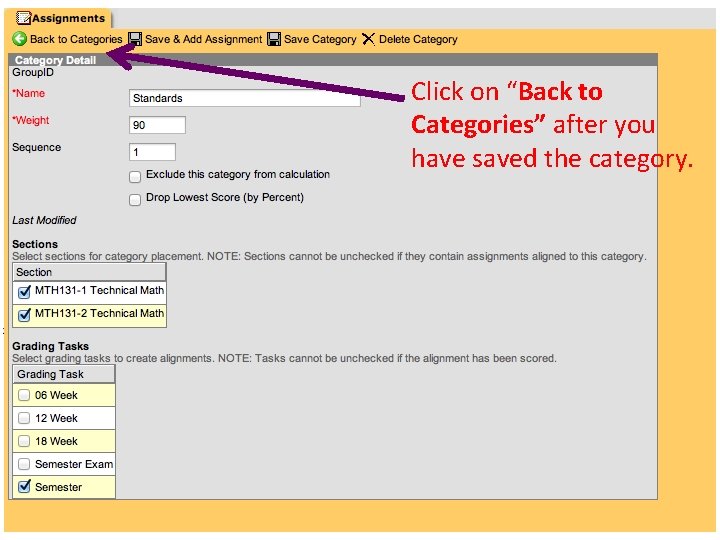
Task: Uncheck the Semester grading task
Action: pyautogui.click(x=24, y=486)
